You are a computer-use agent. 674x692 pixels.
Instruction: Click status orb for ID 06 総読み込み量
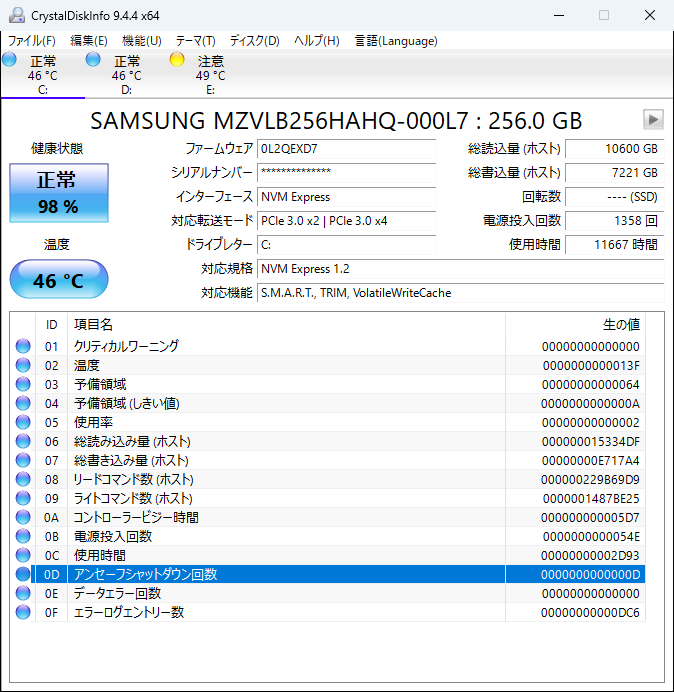pos(23,441)
